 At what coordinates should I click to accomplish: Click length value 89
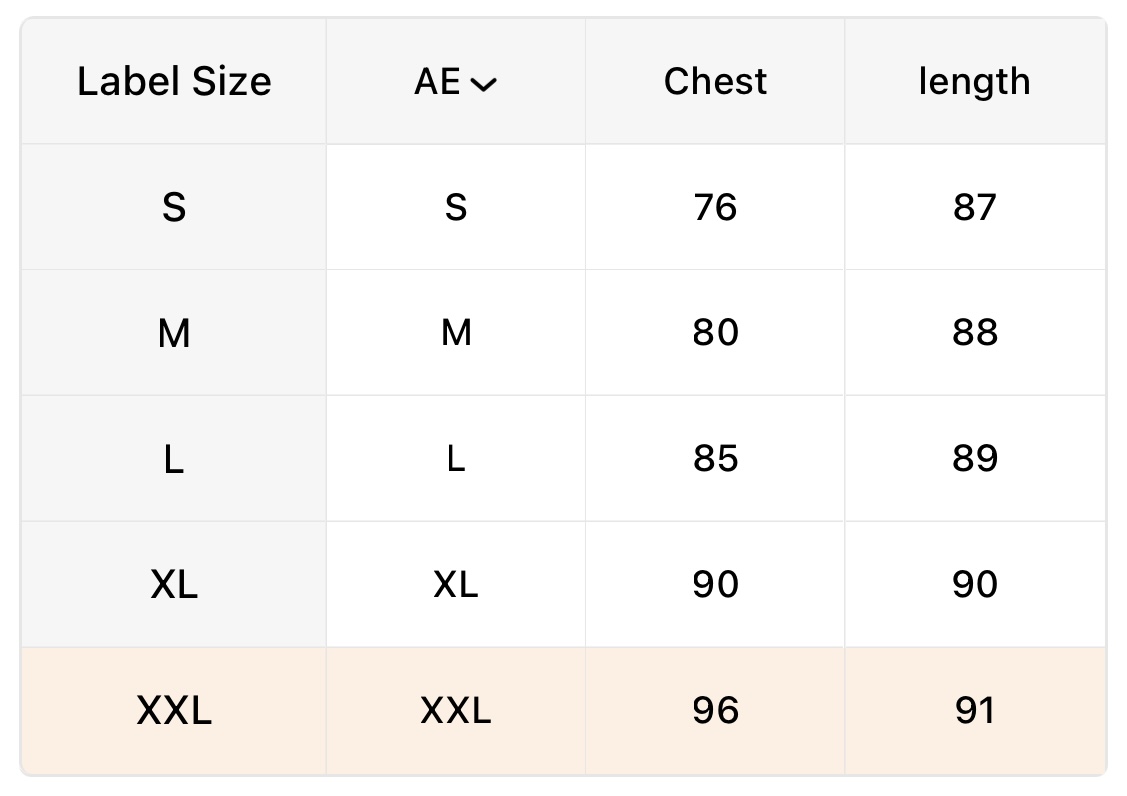974,459
